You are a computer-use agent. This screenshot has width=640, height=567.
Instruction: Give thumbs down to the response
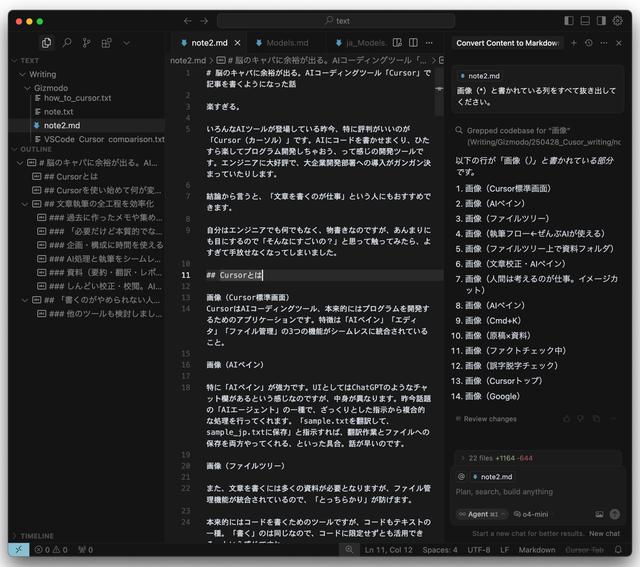[x=581, y=419]
